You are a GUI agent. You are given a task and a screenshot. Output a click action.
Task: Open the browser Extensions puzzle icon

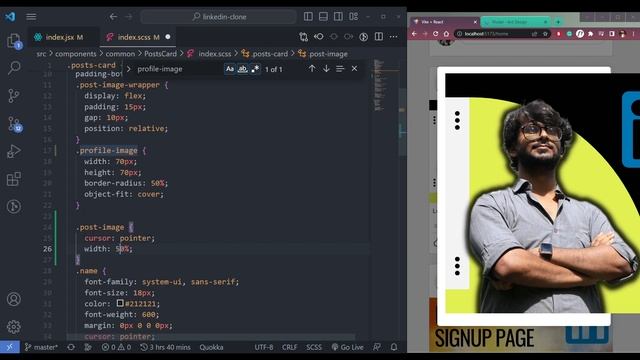[590, 34]
